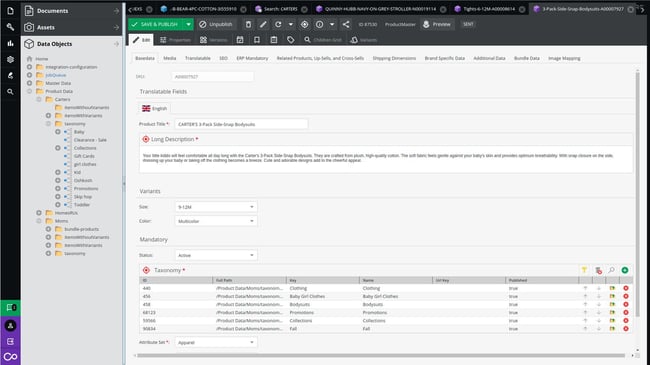Click the rename pencil icon in toolbar

(263, 24)
